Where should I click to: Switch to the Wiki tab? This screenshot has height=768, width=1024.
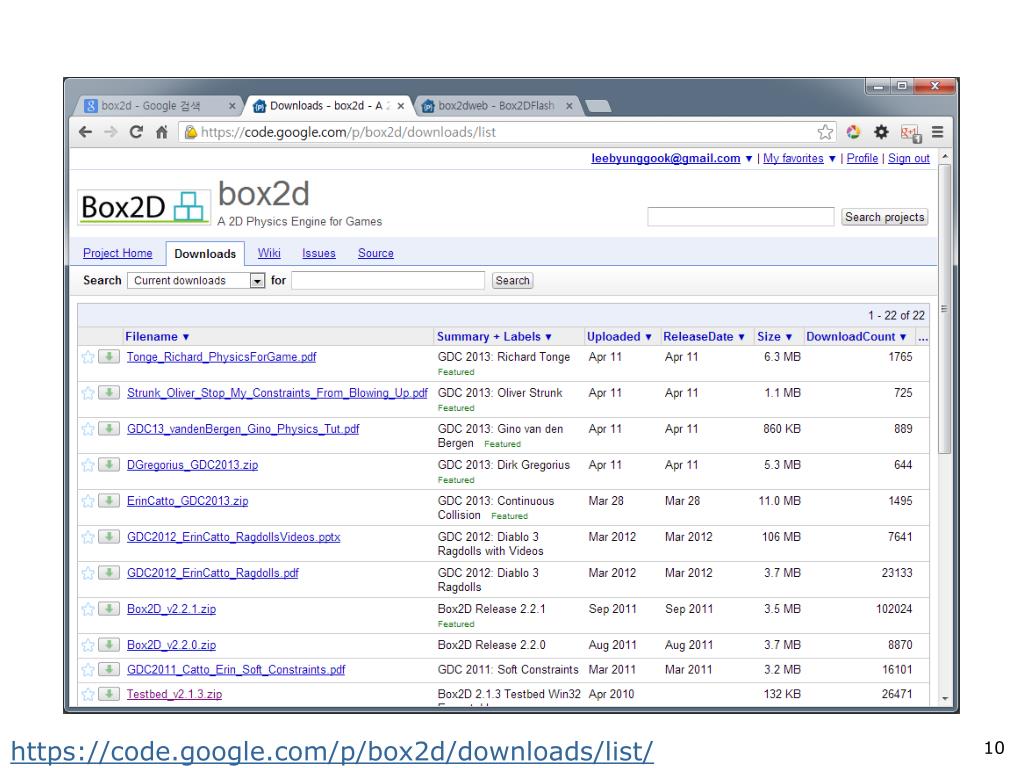coord(269,253)
